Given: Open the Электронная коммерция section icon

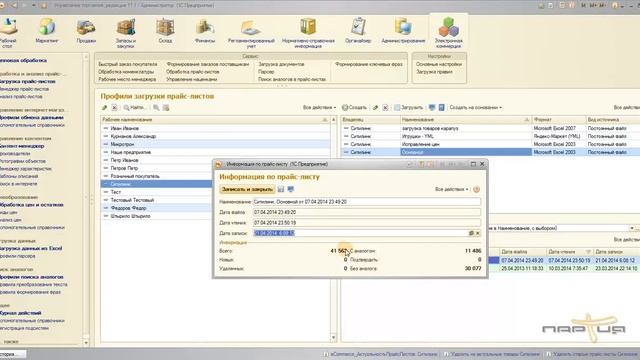Looking at the screenshot, I should point(449,33).
